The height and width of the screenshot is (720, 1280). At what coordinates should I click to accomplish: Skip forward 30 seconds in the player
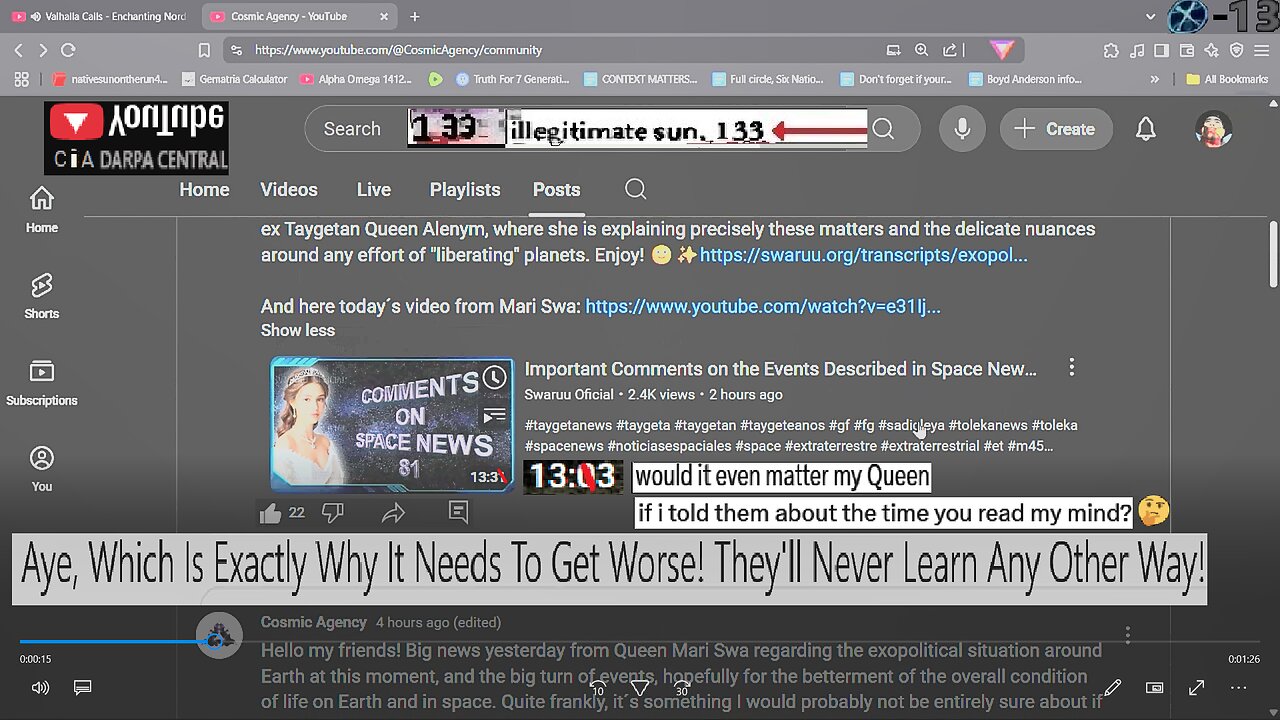pyautogui.click(x=682, y=688)
